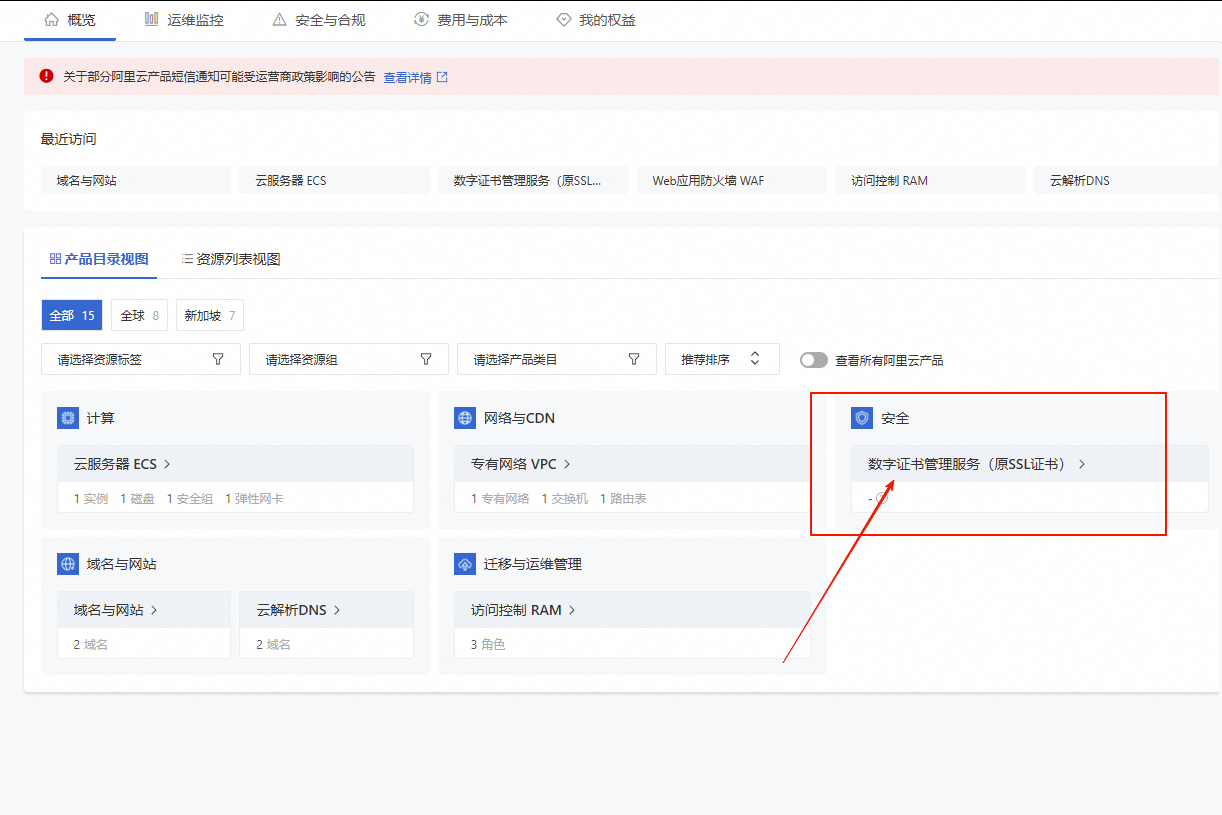The width and height of the screenshot is (1222, 815).
Task: Switch to 资源列表视图 view tab
Action: (231, 259)
